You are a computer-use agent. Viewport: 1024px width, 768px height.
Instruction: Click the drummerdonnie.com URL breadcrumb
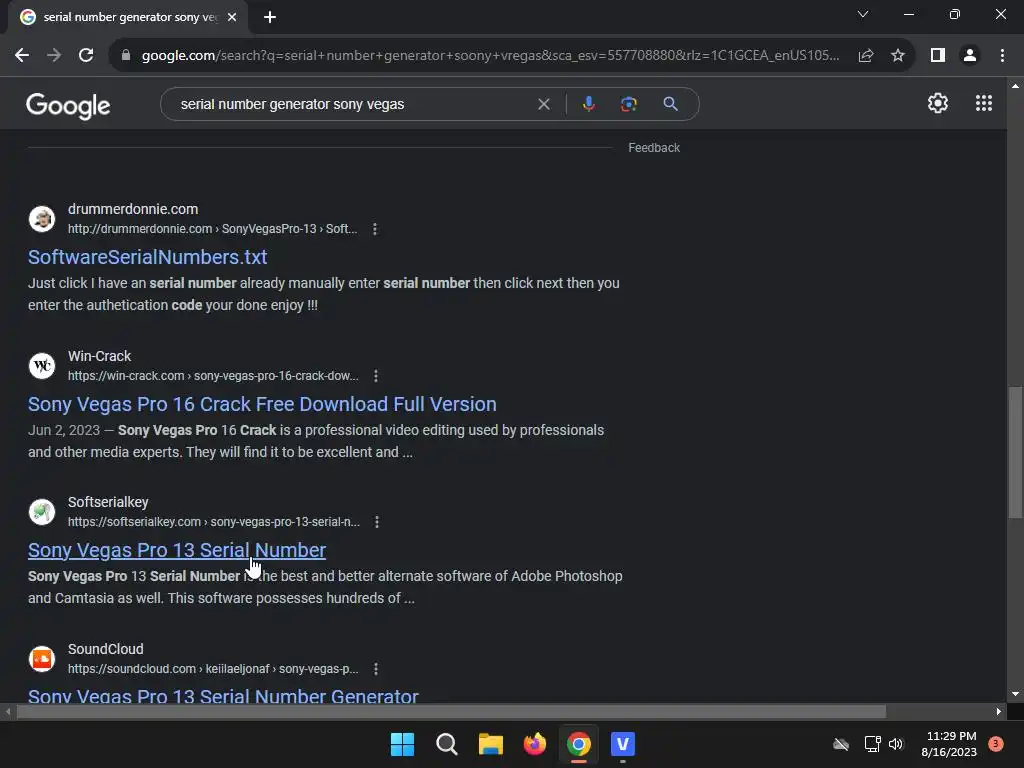click(212, 229)
